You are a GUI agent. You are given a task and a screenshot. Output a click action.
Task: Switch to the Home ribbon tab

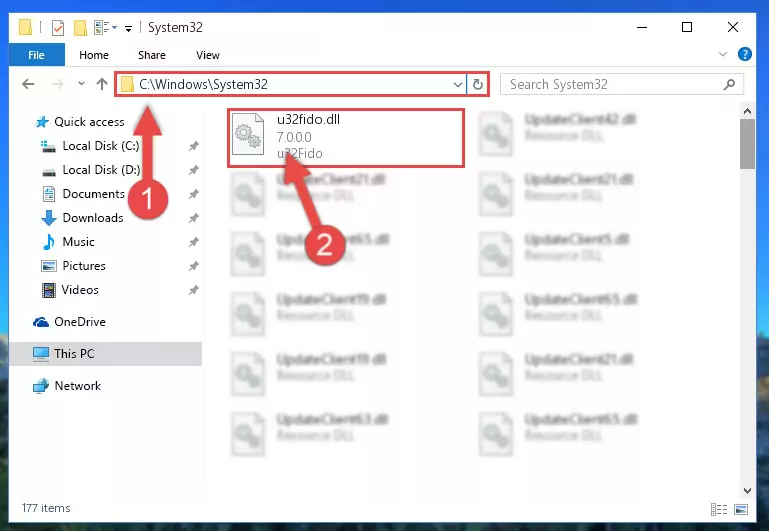pyautogui.click(x=94, y=55)
